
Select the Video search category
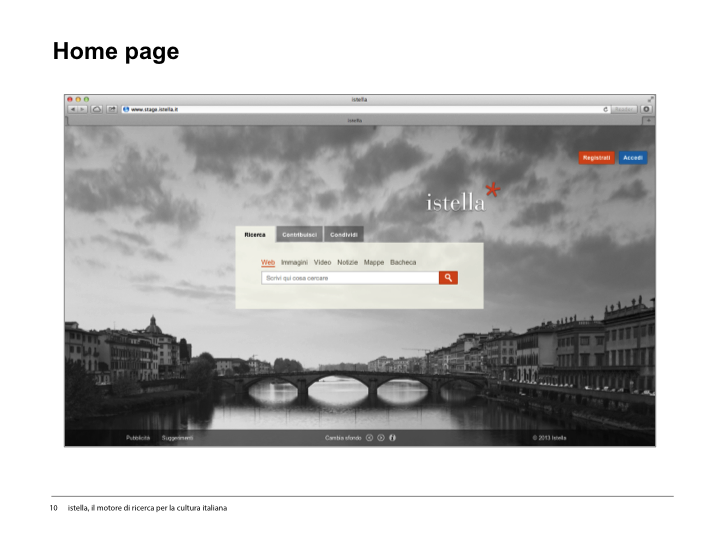pyautogui.click(x=322, y=262)
